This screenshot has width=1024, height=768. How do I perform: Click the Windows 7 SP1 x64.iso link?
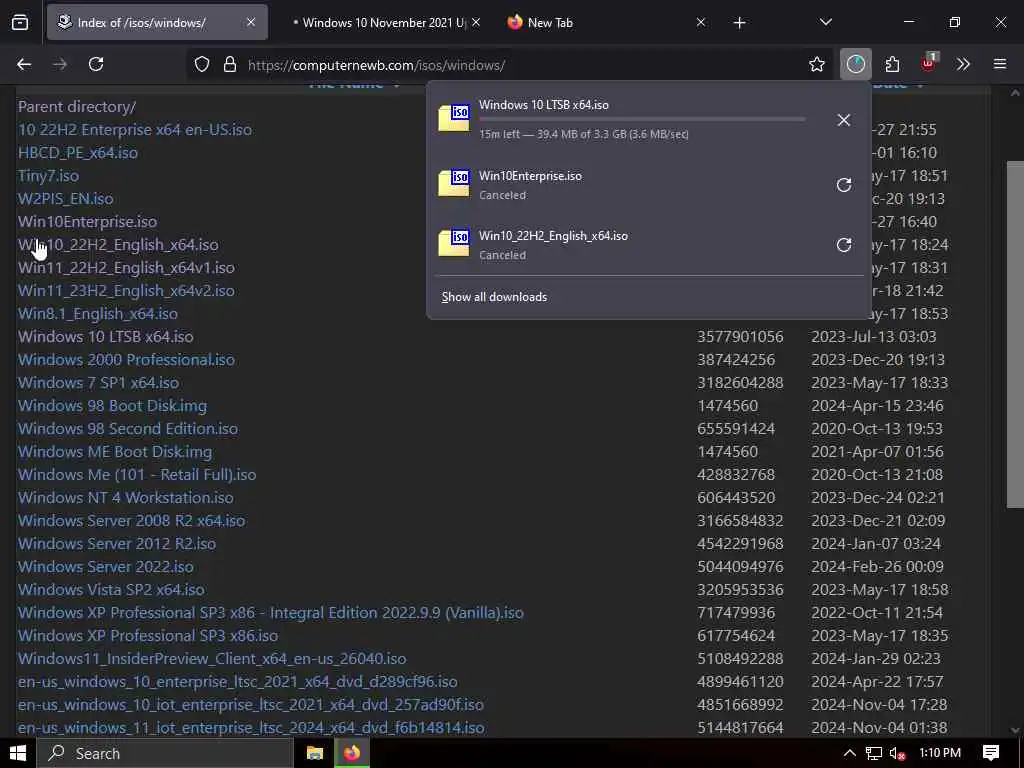(x=98, y=383)
